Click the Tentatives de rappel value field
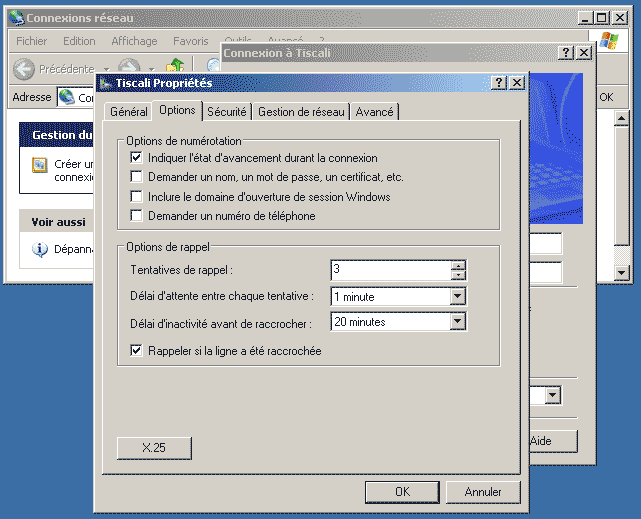Image resolution: width=641 pixels, height=519 pixels. click(391, 270)
